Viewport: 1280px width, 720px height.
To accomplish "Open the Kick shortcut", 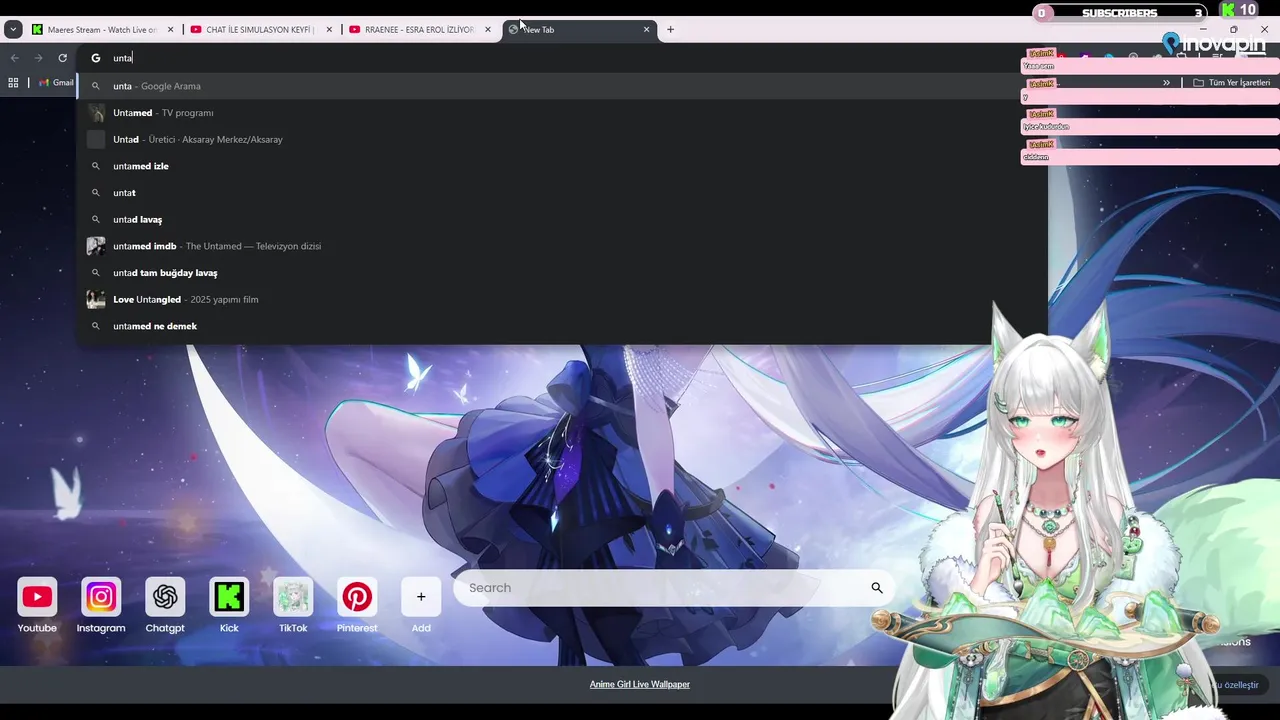I will pos(229,605).
